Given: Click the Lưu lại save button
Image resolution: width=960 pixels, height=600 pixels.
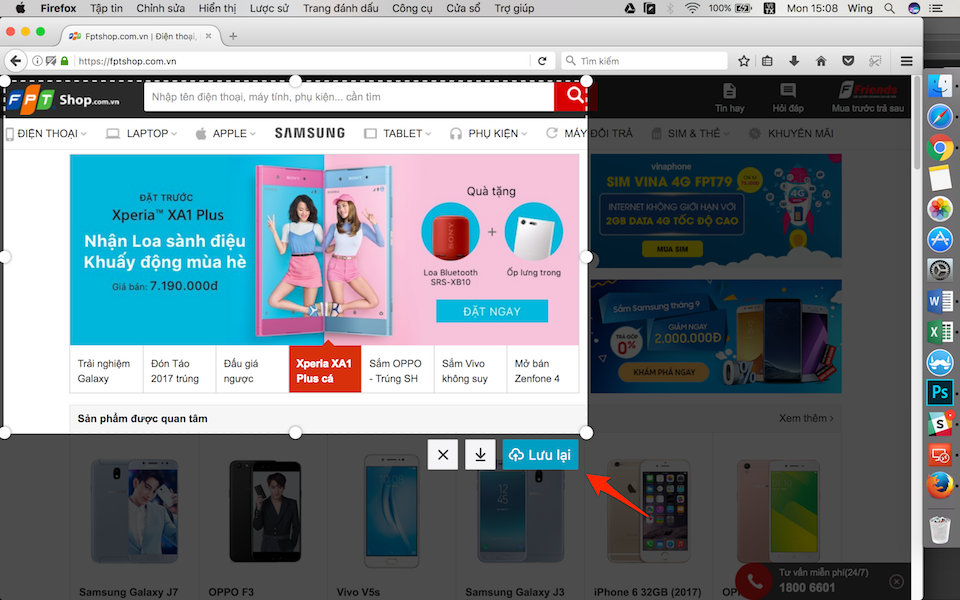Looking at the screenshot, I should coord(540,455).
